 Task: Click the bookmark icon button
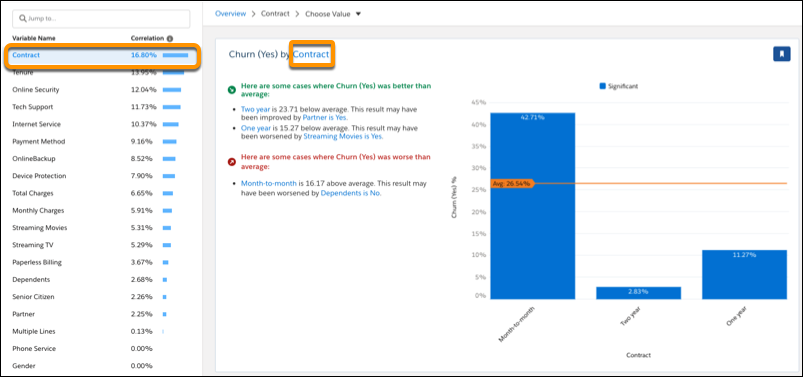[x=781, y=54]
